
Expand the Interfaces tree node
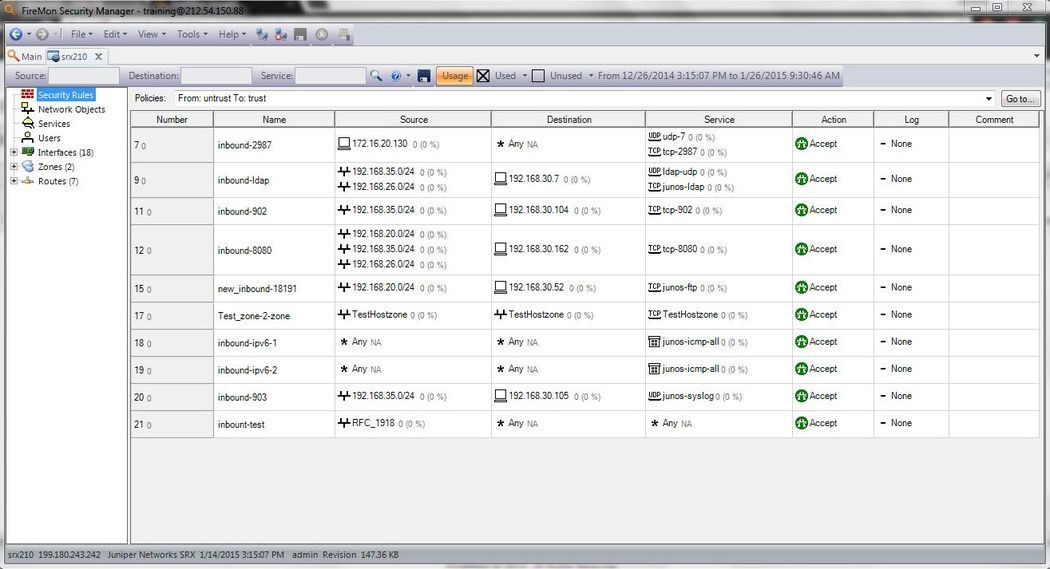pyautogui.click(x=13, y=153)
